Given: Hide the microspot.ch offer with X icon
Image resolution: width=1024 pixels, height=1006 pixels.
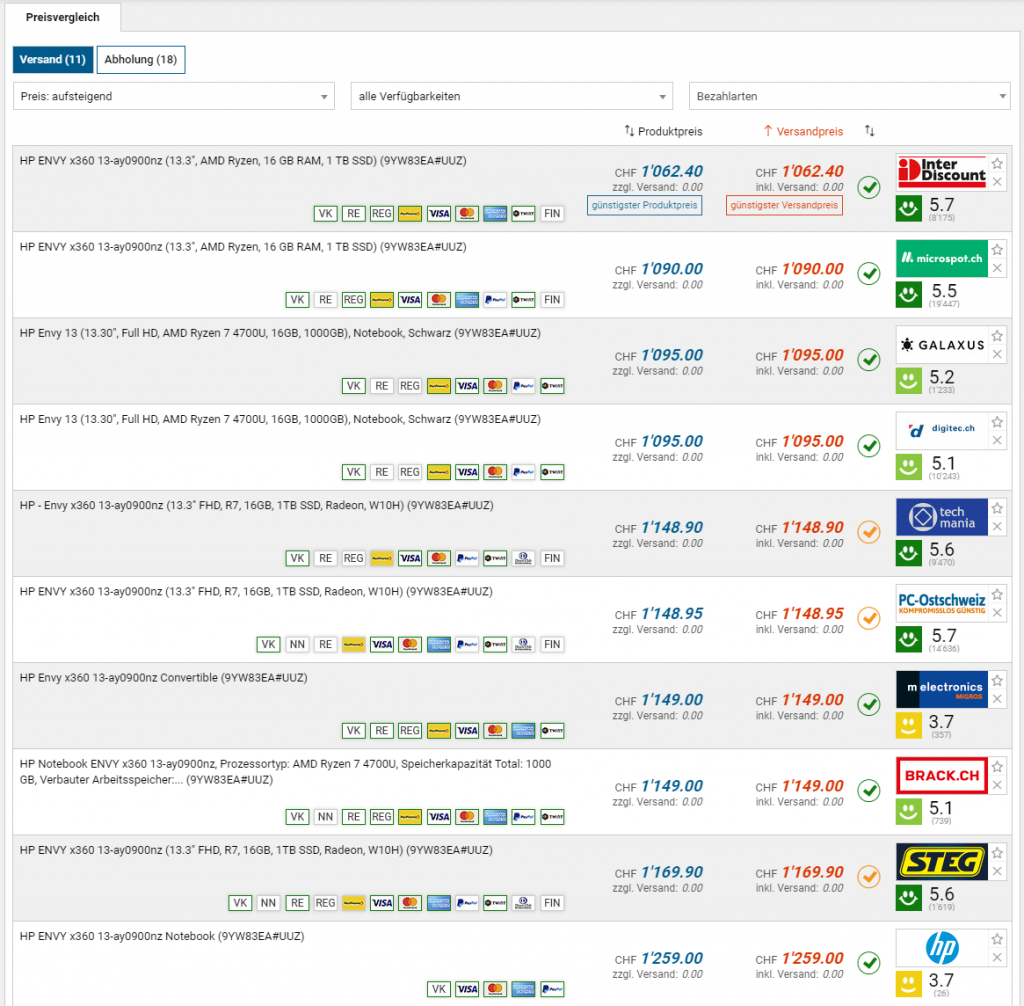Looking at the screenshot, I should pos(997,268).
